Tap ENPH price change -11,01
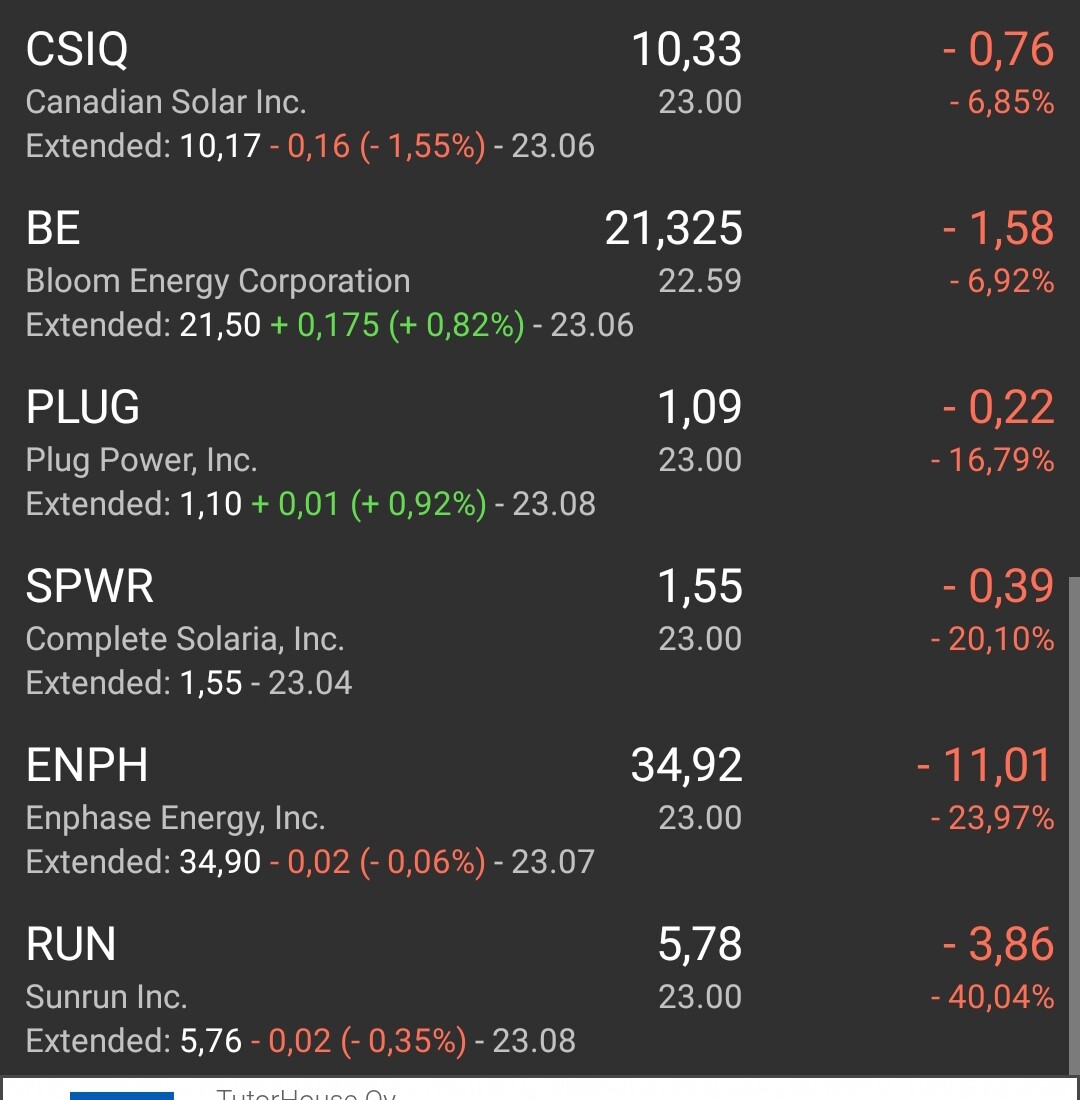 pos(985,765)
